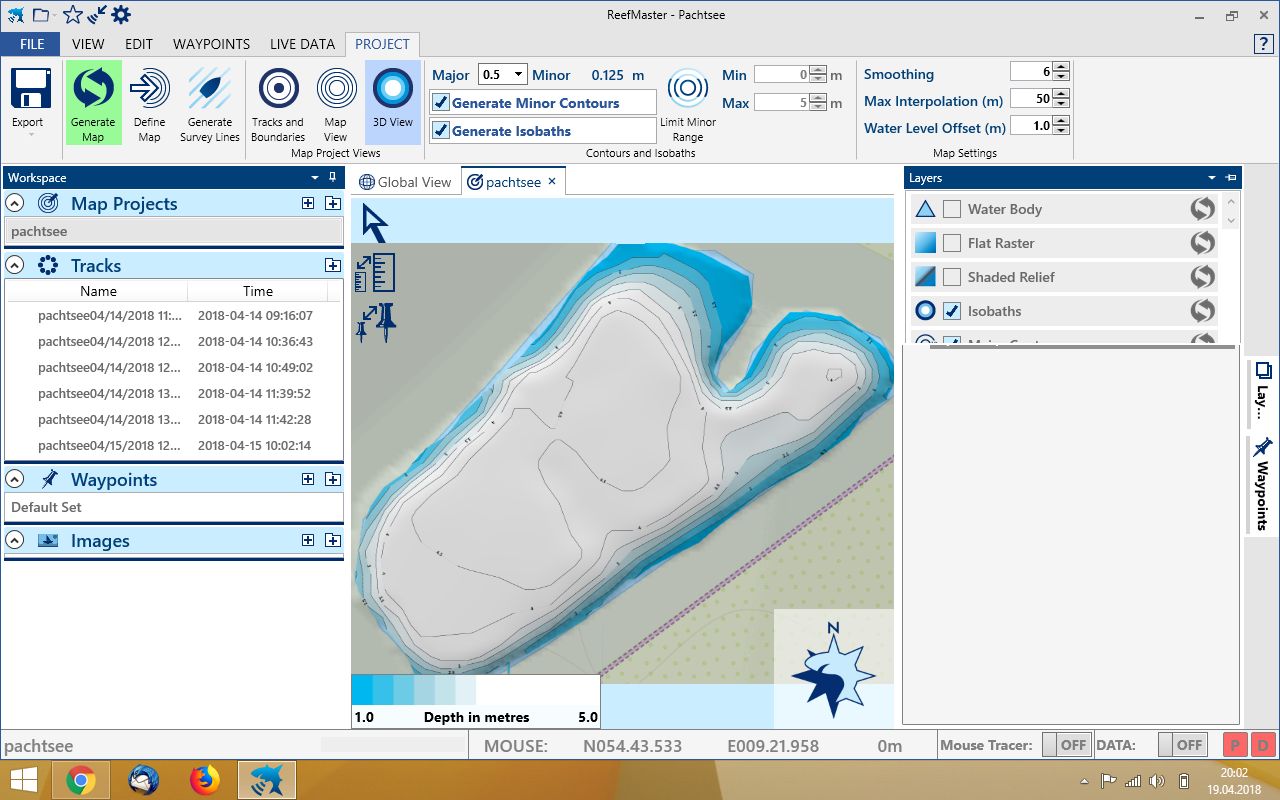Open the WAYPOINTS ribbon tab

click(x=211, y=44)
